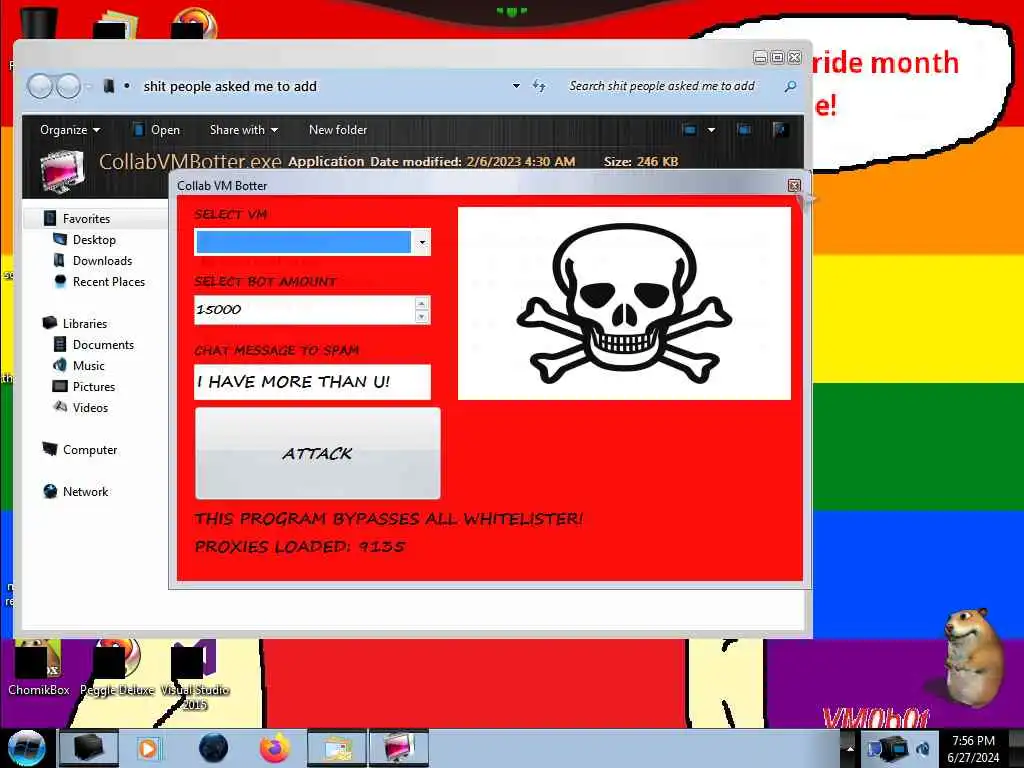Screen dimensions: 1024x768
Task: Open the media player taskbar icon
Action: (148, 748)
